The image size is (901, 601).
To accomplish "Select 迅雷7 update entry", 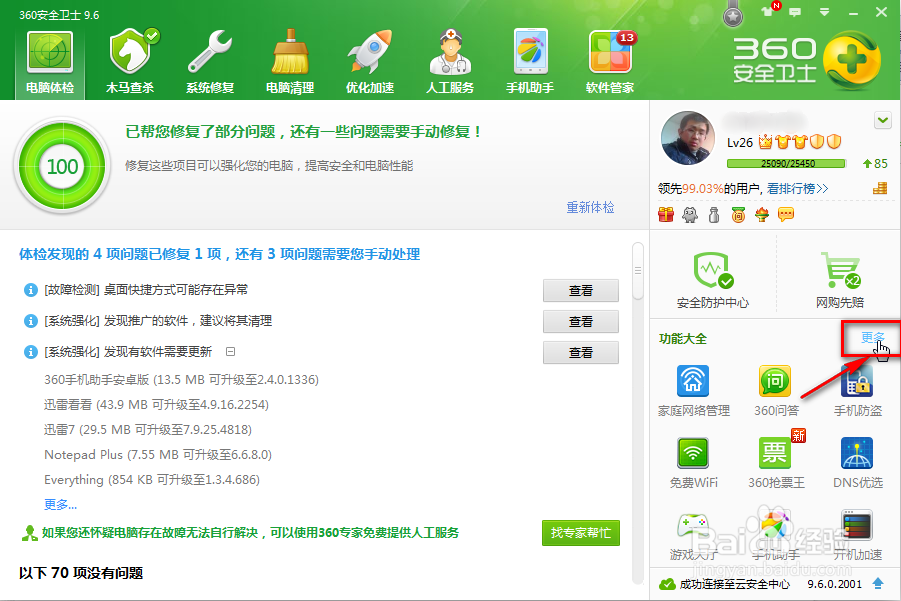I will [x=148, y=430].
